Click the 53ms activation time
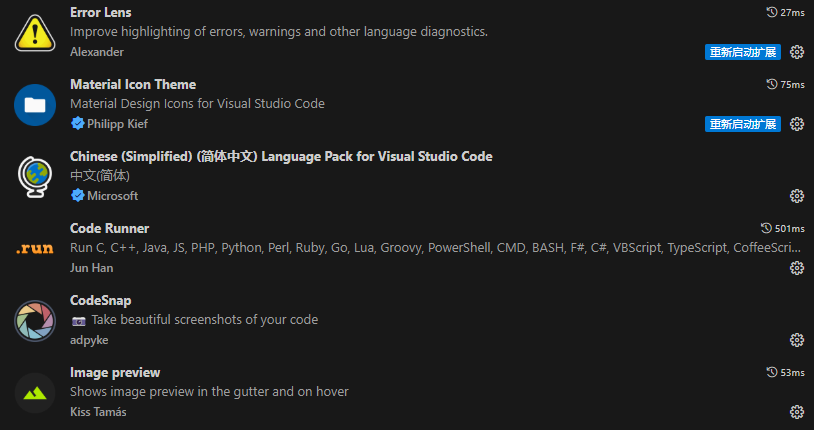The height and width of the screenshot is (430, 814). (792, 373)
